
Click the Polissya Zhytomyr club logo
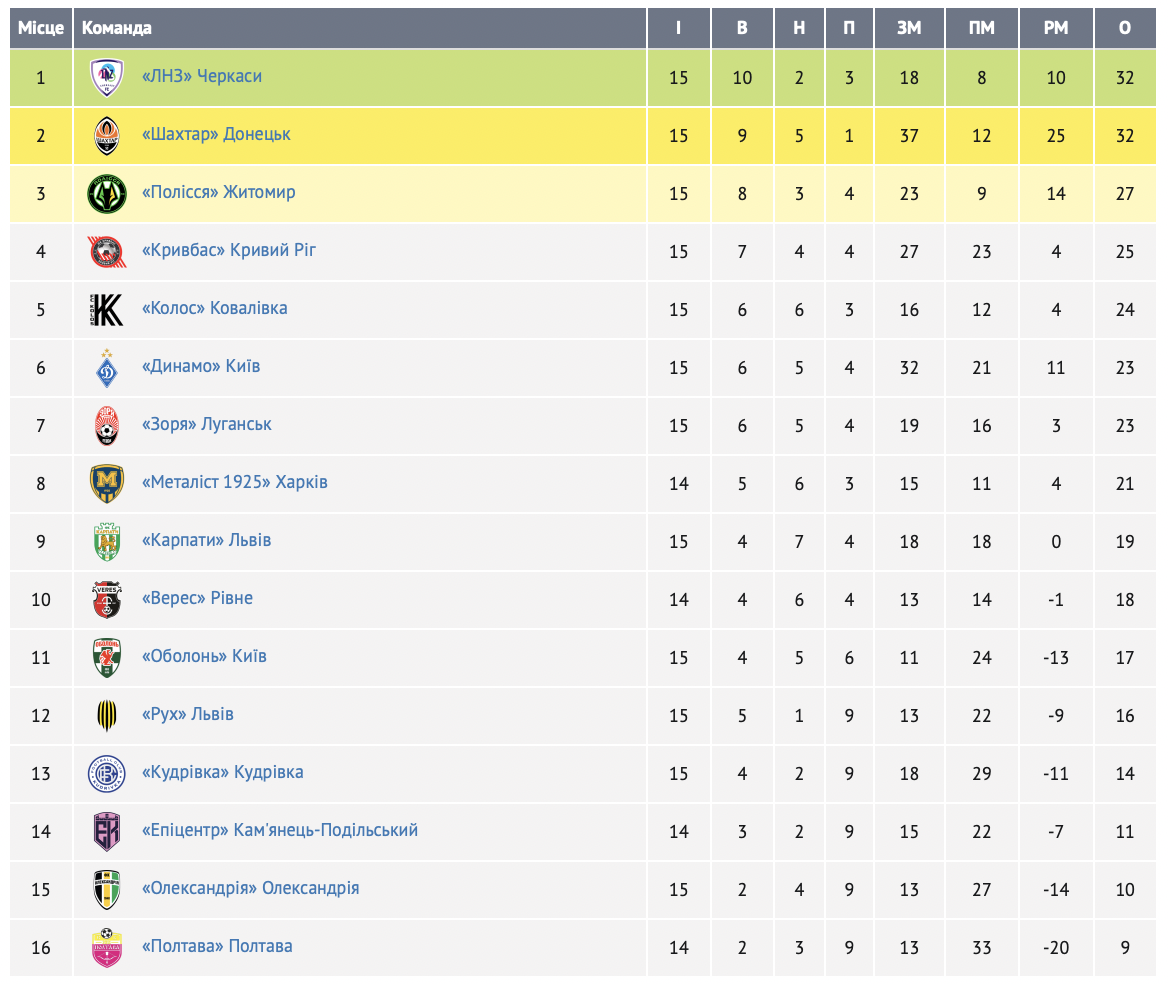107,193
